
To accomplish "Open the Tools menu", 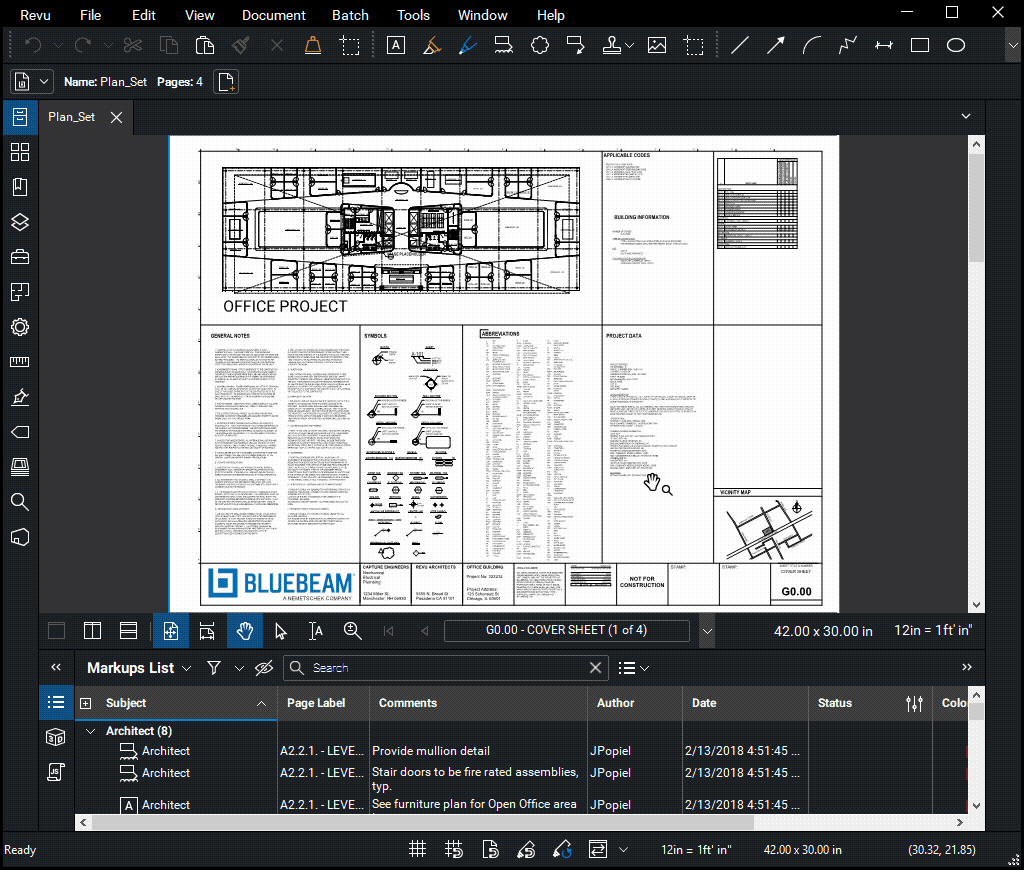I will click(x=413, y=14).
